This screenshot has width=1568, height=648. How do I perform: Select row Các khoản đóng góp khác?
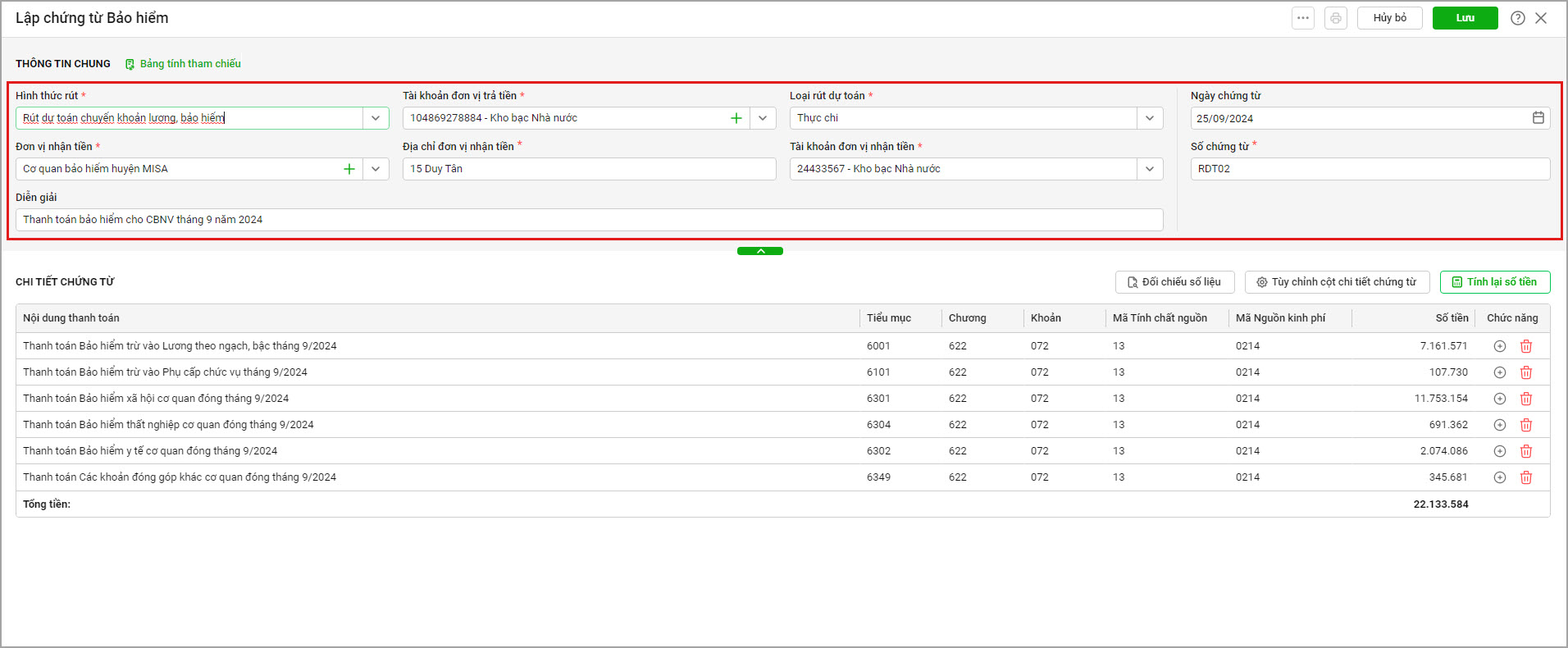[x=783, y=477]
